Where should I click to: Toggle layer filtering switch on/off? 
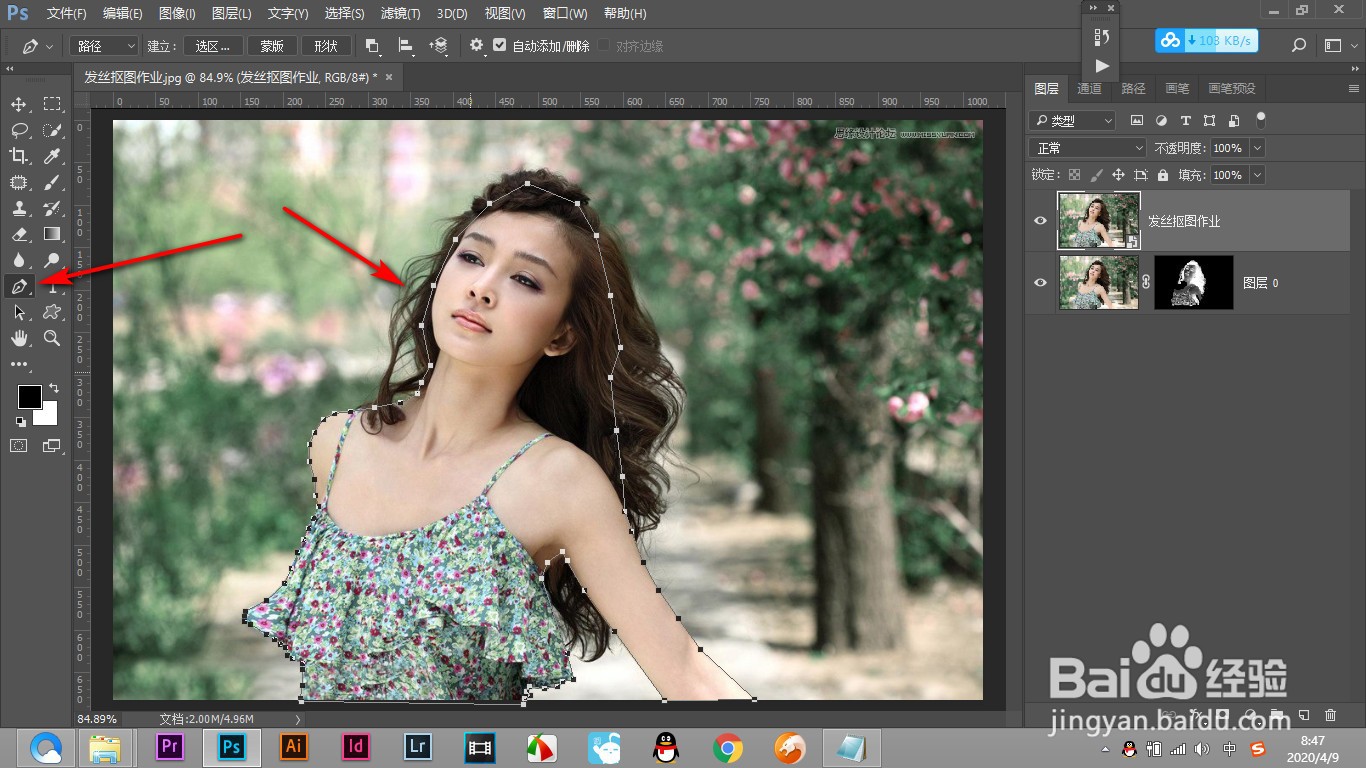click(1261, 119)
